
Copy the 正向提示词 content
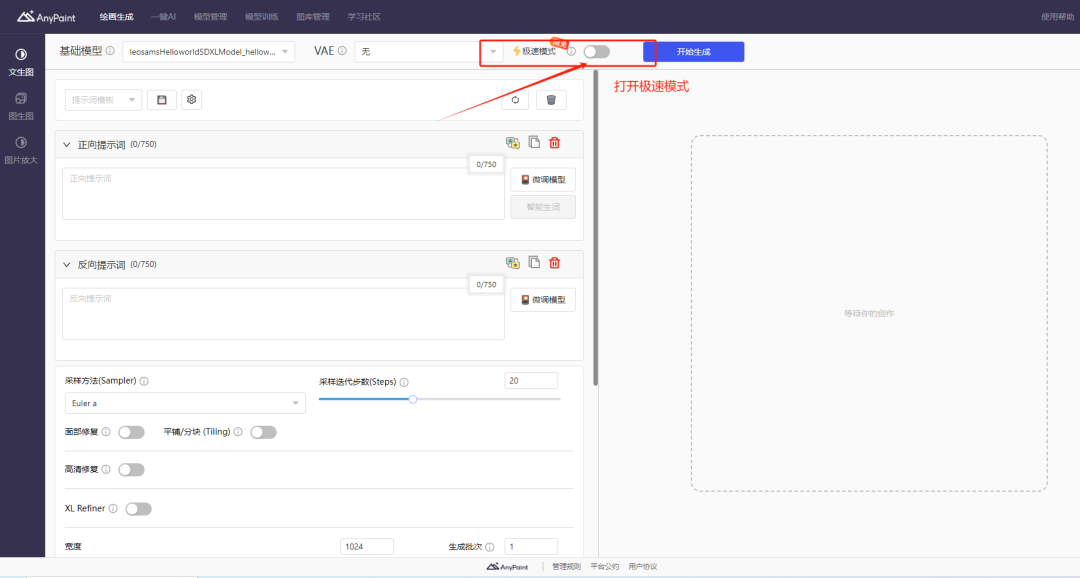[x=534, y=142]
